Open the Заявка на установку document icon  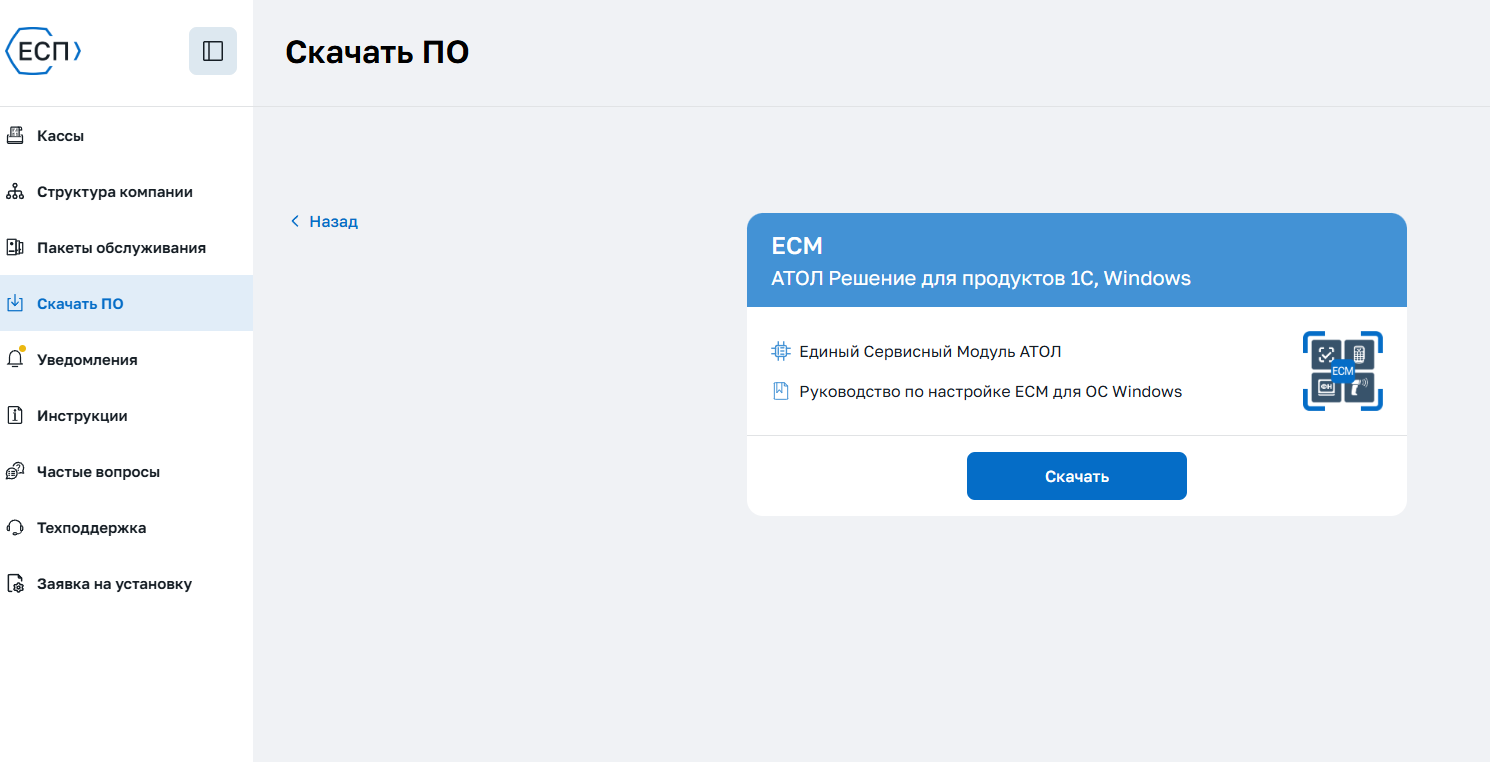pos(15,583)
